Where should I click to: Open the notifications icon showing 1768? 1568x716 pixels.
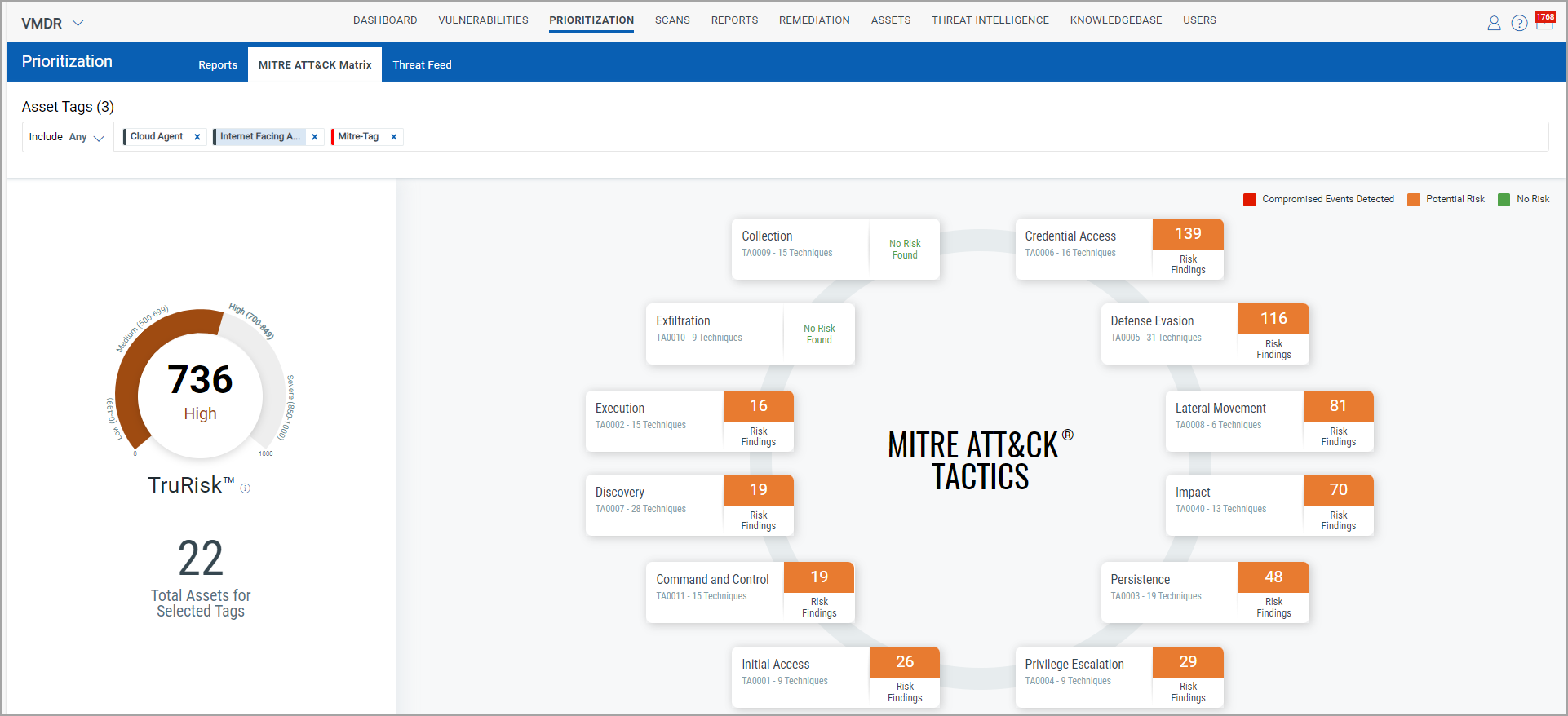click(1544, 21)
